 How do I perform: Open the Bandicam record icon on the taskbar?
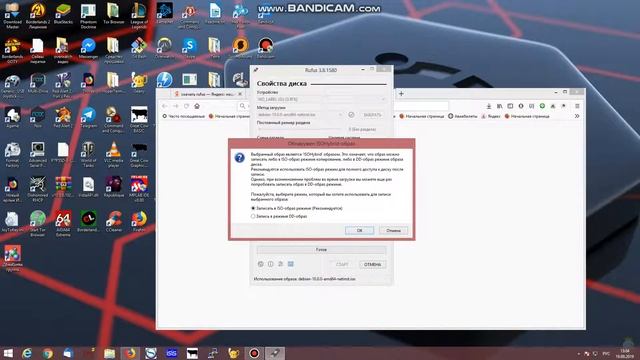click(x=254, y=353)
